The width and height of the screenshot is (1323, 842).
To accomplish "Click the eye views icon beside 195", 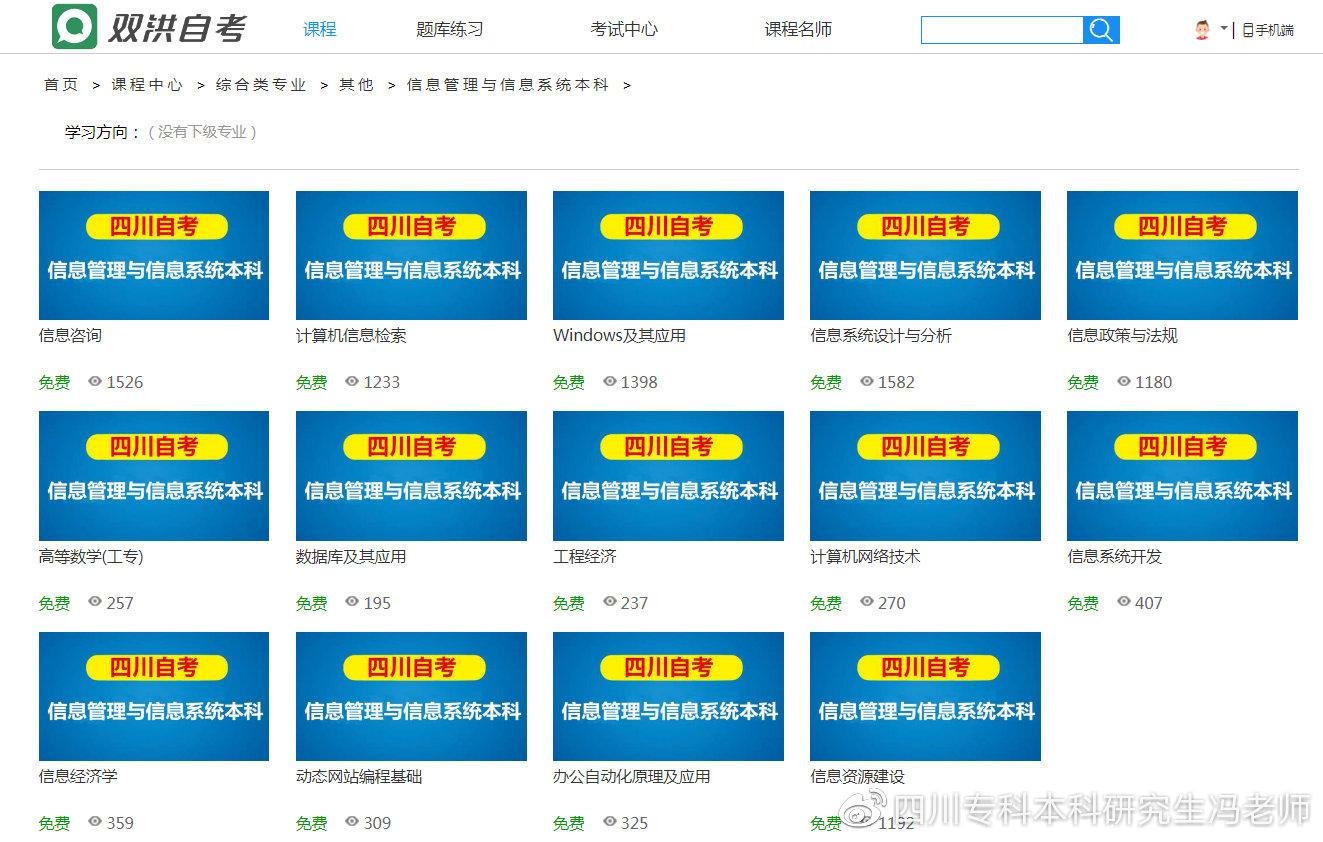I will pos(352,602).
